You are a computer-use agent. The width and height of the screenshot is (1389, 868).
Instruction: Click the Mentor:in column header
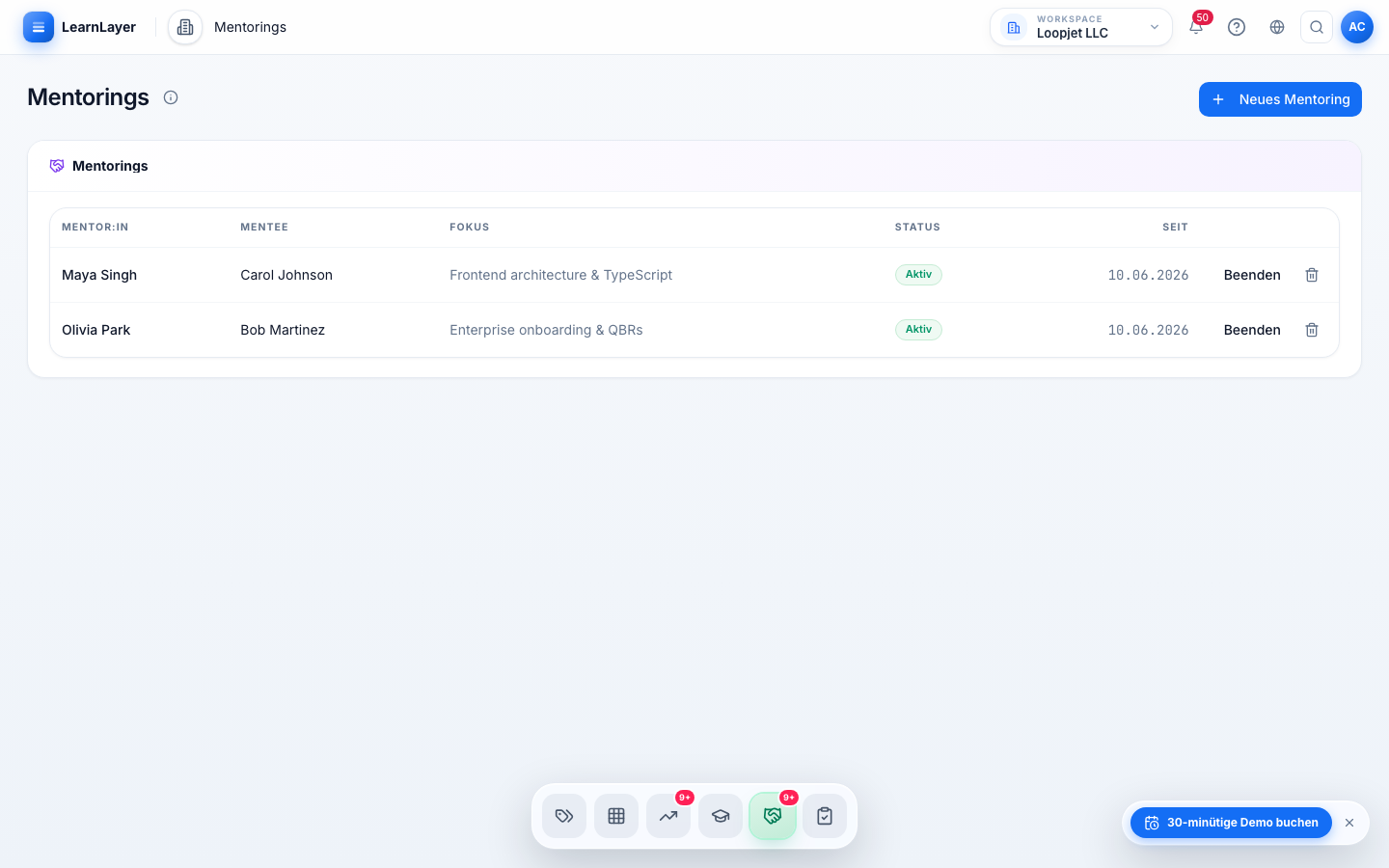pos(95,228)
